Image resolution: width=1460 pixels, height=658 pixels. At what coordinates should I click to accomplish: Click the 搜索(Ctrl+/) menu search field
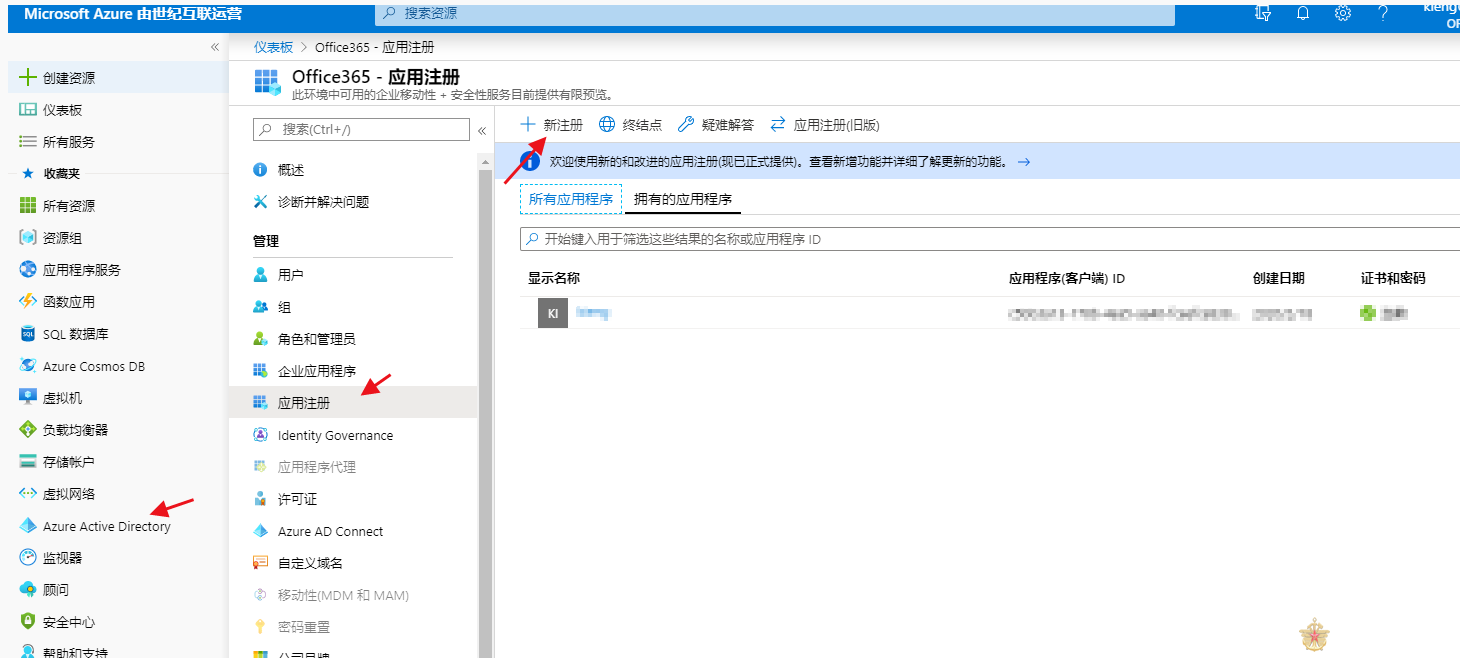click(x=361, y=129)
